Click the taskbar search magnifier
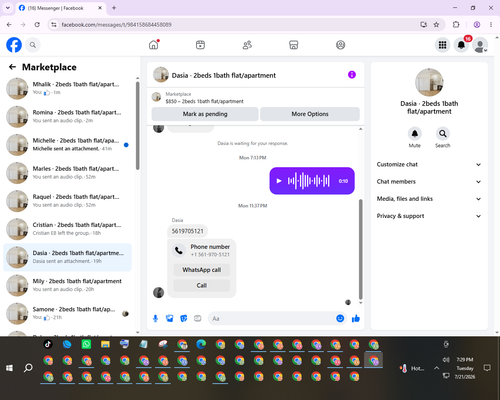 coord(28,368)
